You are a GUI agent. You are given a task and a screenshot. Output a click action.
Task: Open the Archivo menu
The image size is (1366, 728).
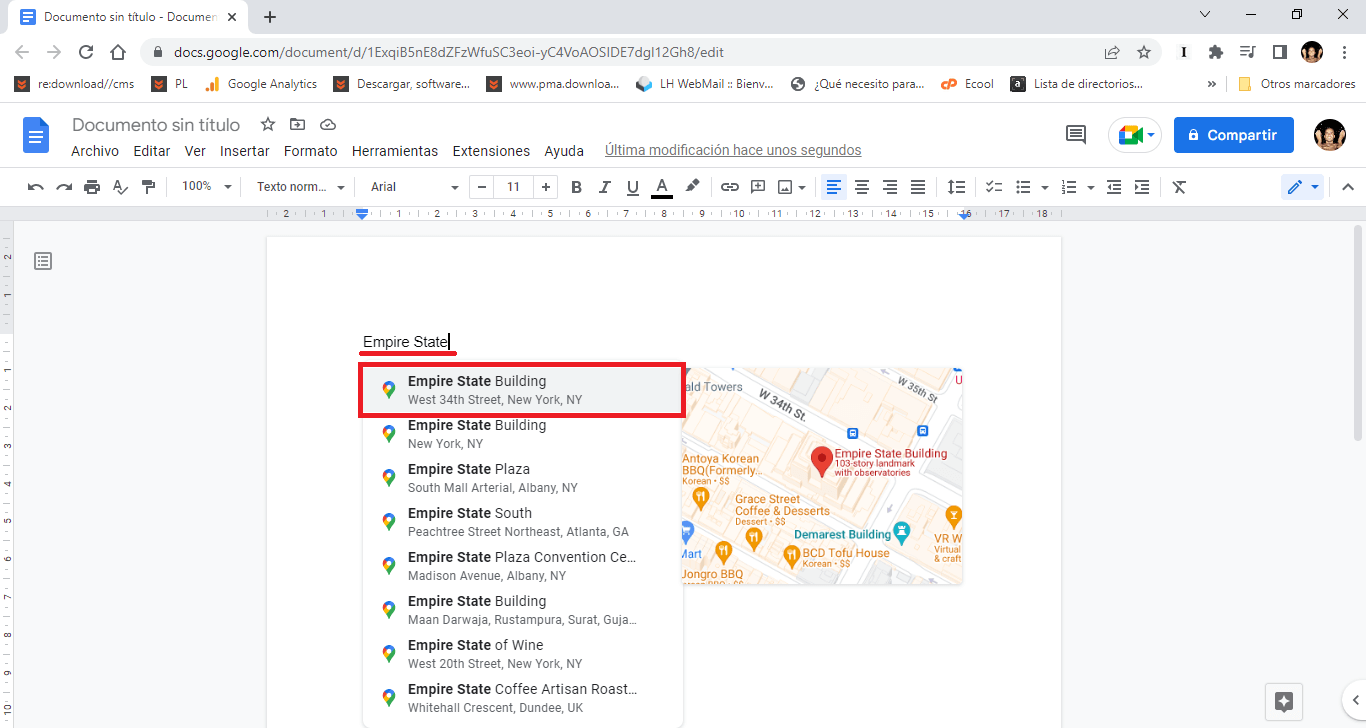click(95, 151)
